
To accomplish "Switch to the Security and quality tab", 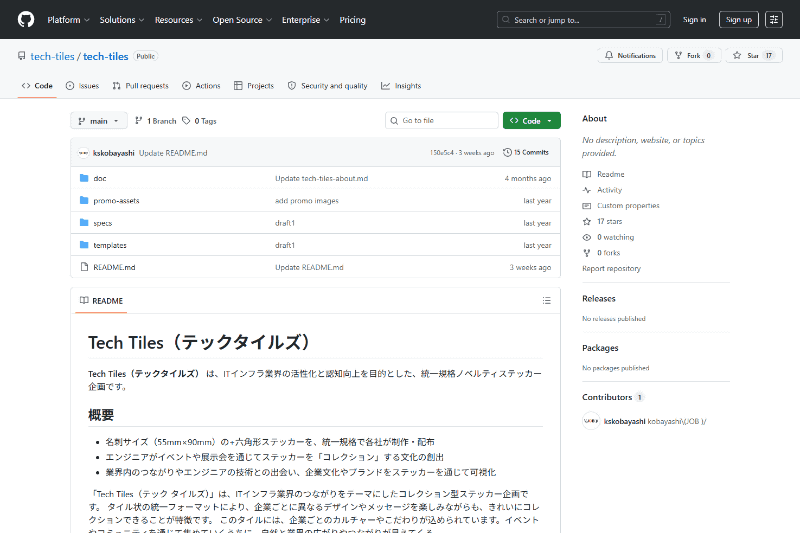I will click(328, 86).
